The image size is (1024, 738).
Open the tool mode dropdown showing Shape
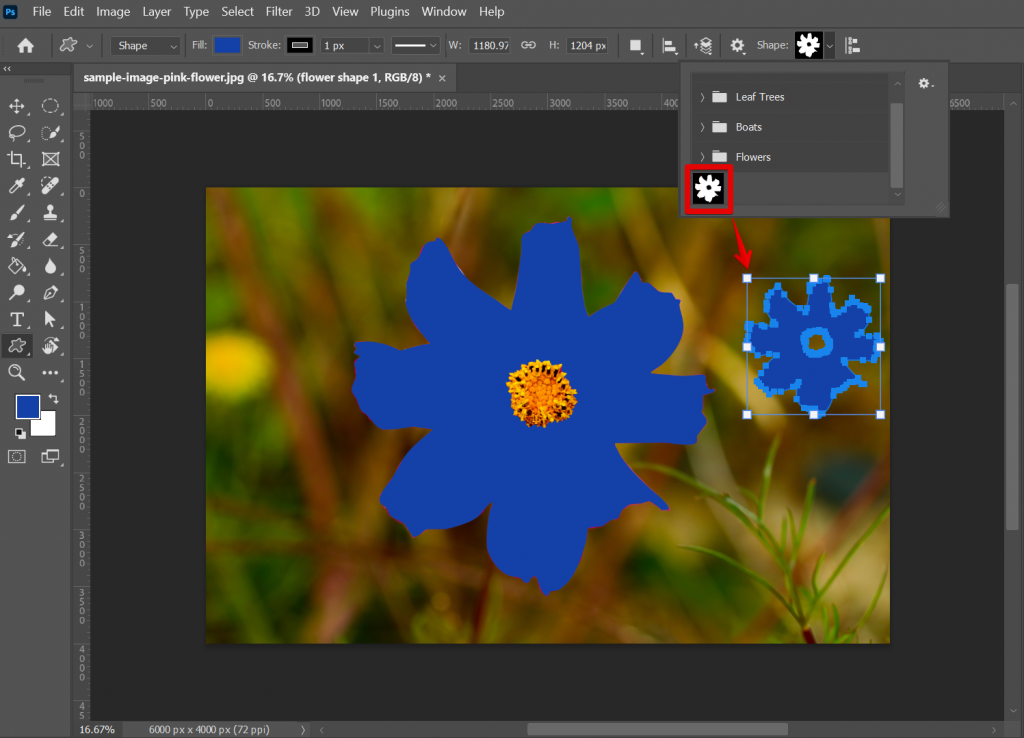coord(144,45)
